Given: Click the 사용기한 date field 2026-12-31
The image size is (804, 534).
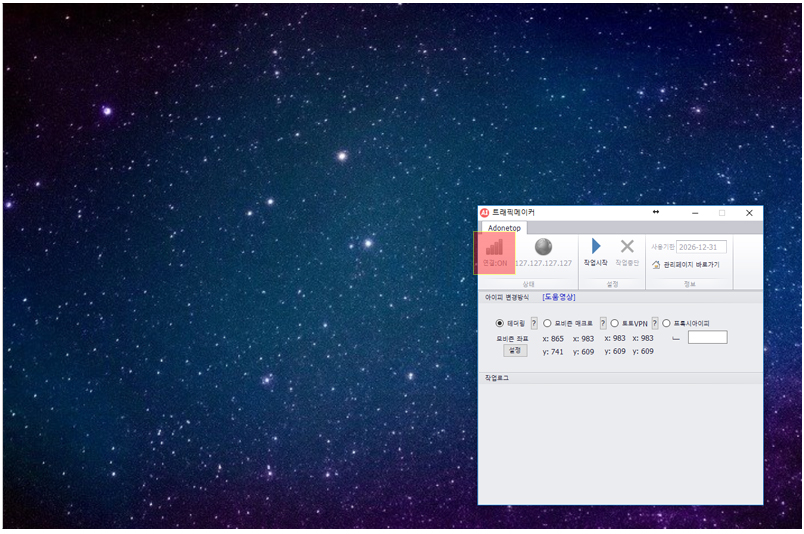Looking at the screenshot, I should pos(701,247).
